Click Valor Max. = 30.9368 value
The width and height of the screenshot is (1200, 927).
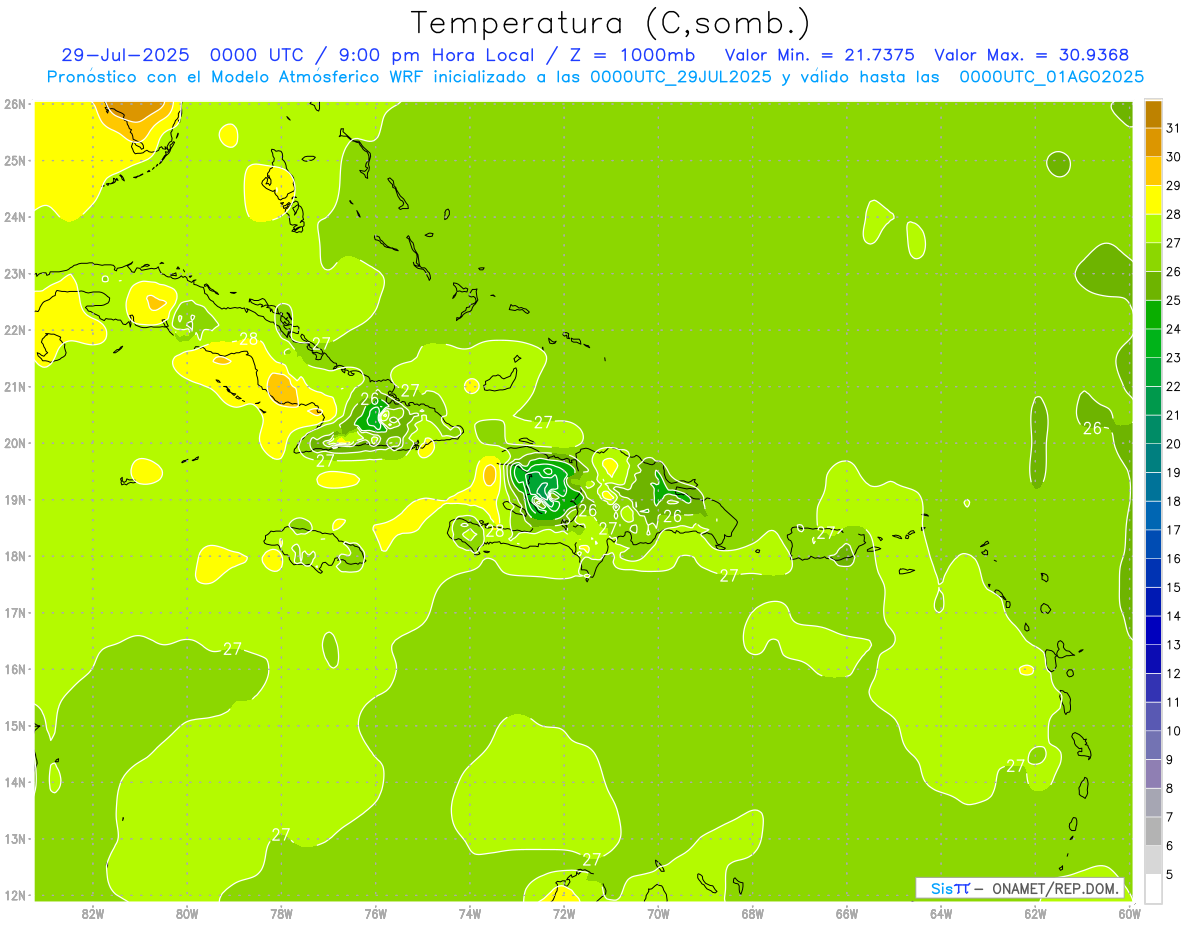[x=1032, y=55]
